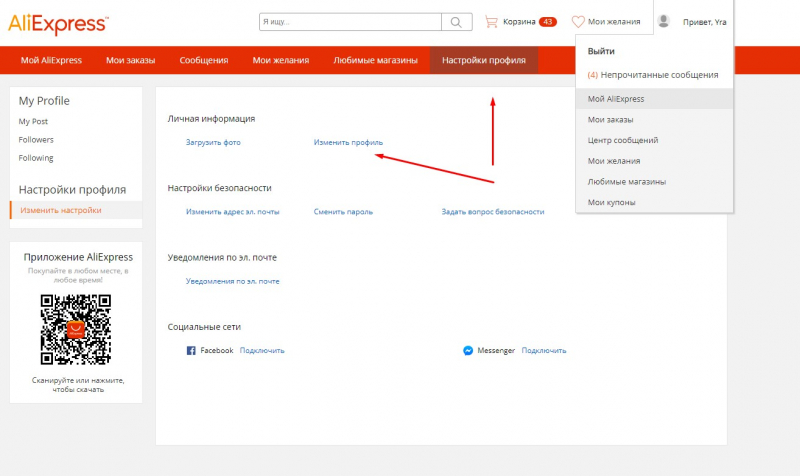Open the Любимые магазины navigation tab
This screenshot has height=476, width=800.
376,60
